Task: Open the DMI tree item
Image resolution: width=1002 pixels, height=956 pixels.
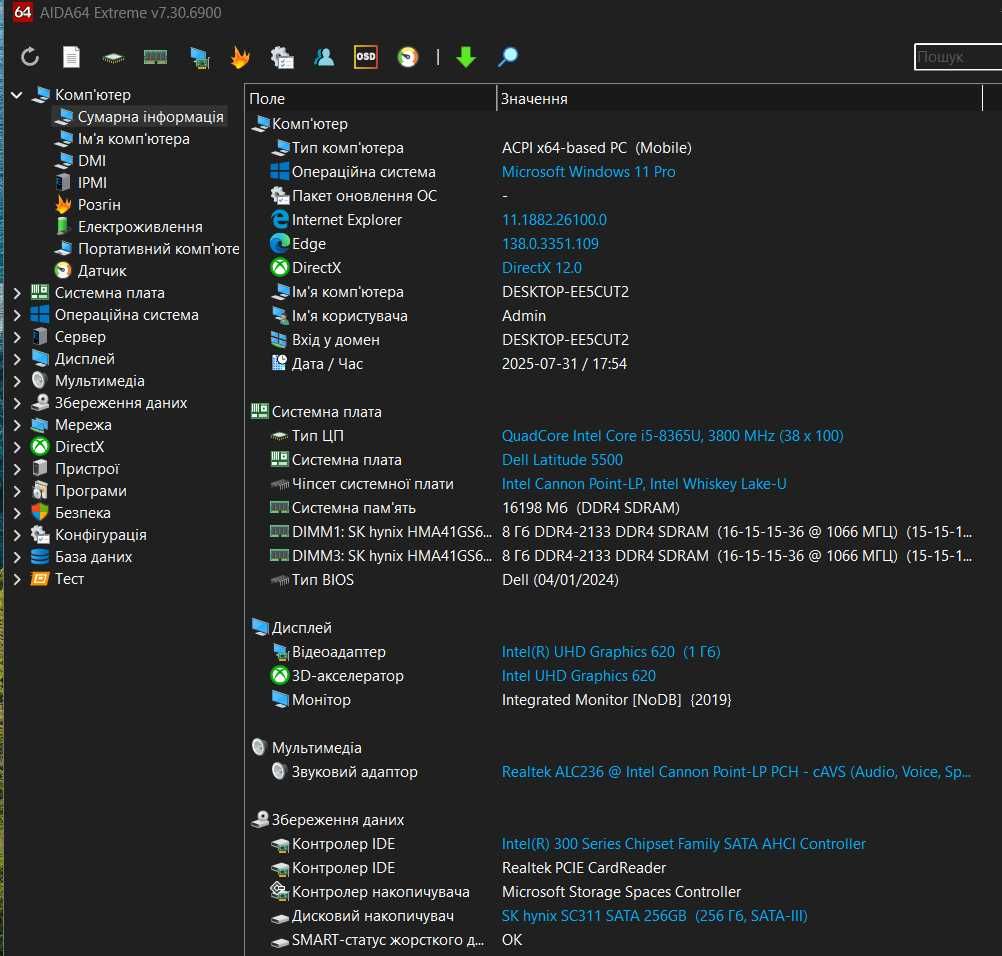Action: 91,161
